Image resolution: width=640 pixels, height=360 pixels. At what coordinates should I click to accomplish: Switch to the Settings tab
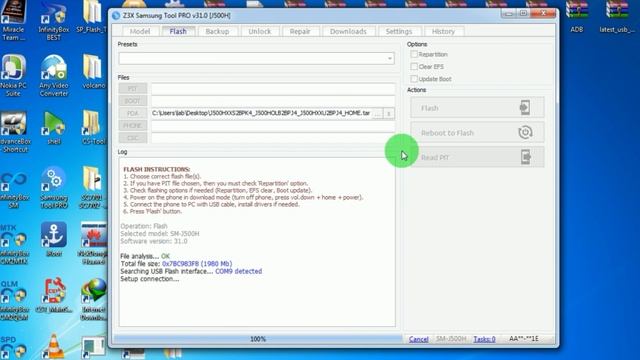pyautogui.click(x=399, y=31)
